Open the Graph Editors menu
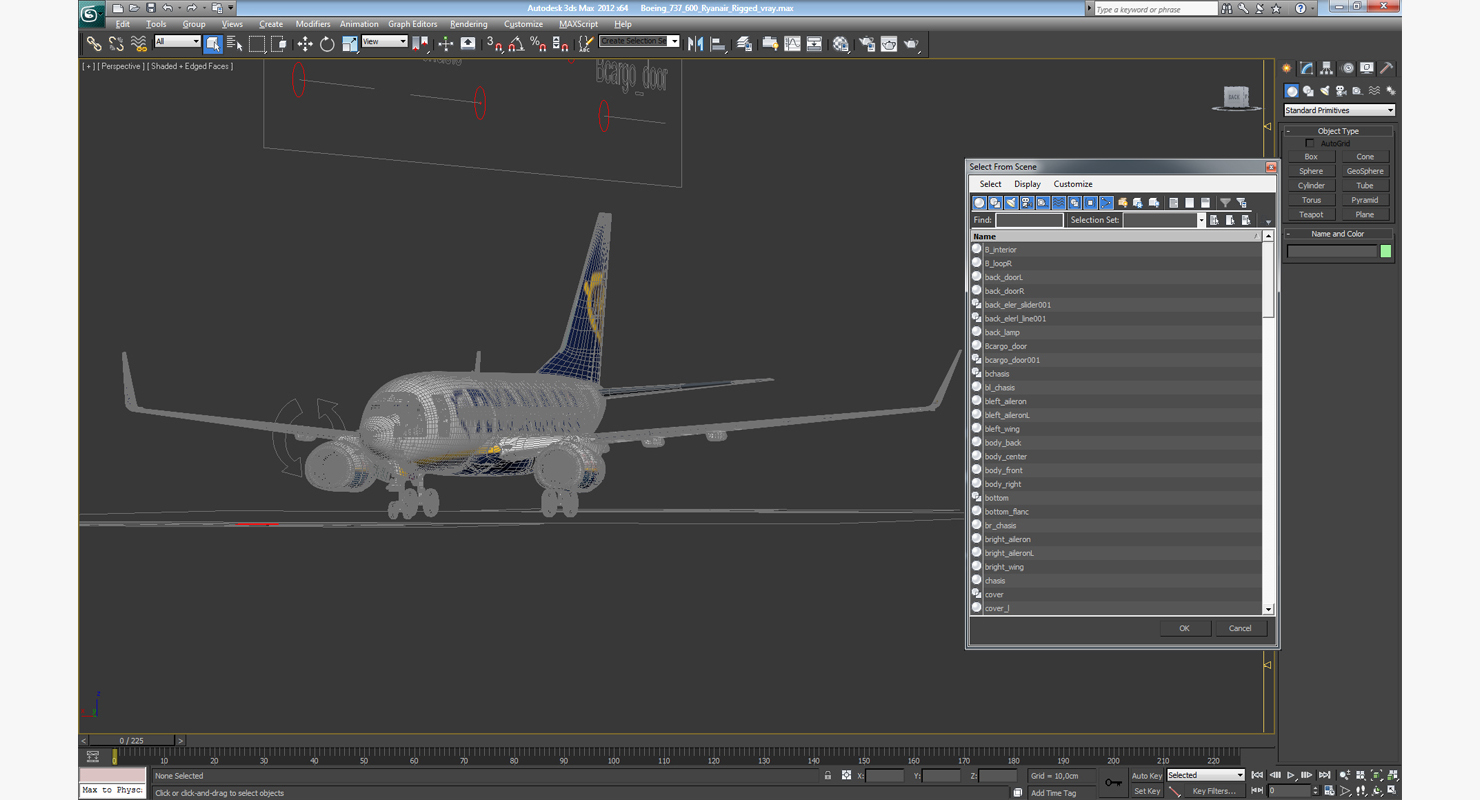The image size is (1480, 800). (413, 24)
